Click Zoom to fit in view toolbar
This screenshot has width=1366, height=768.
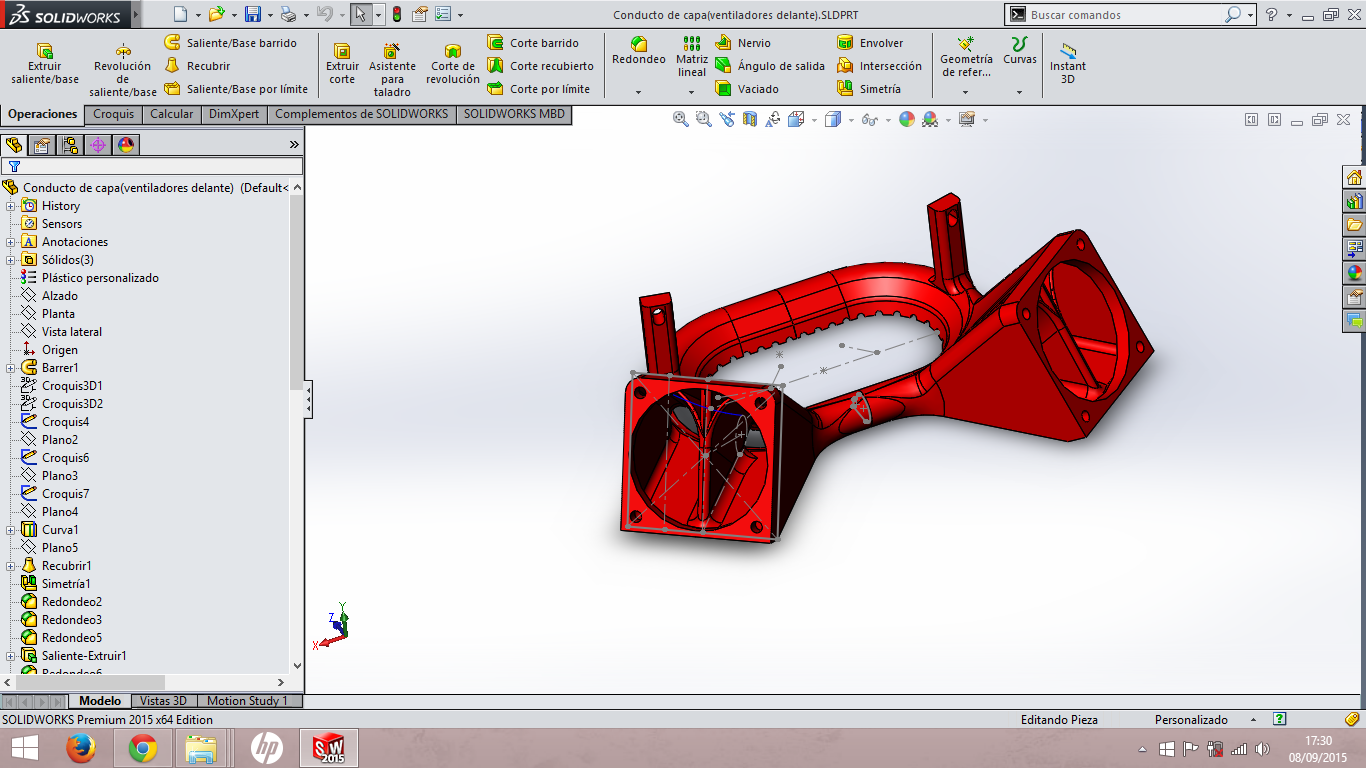[681, 119]
